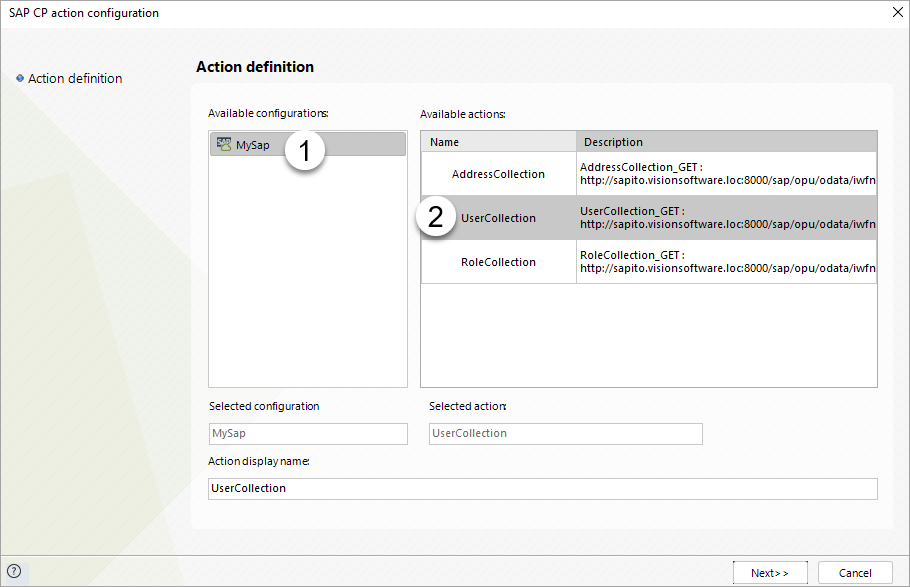Click the Selected action field
The width and height of the screenshot is (910, 587).
click(565, 434)
